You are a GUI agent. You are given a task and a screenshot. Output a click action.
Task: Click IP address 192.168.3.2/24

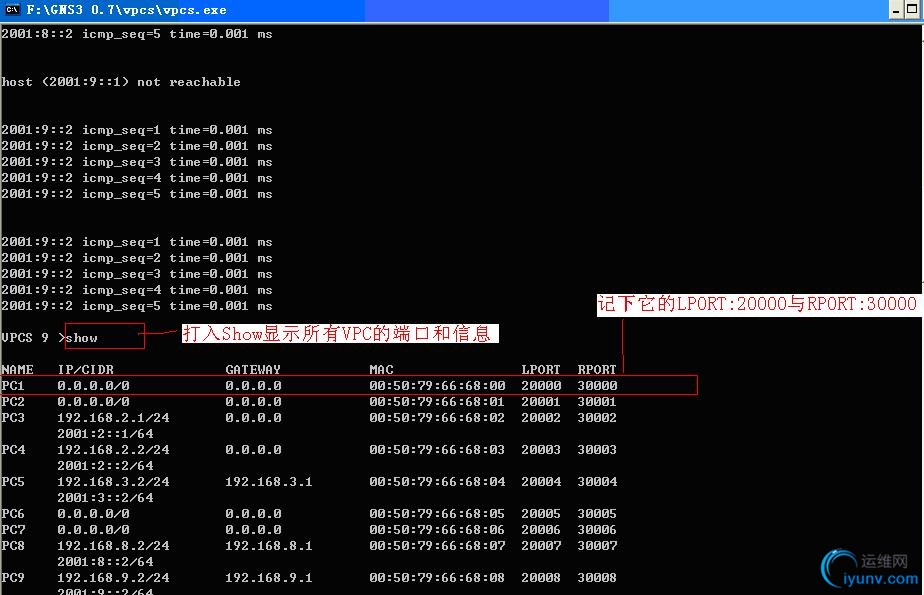pyautogui.click(x=113, y=481)
